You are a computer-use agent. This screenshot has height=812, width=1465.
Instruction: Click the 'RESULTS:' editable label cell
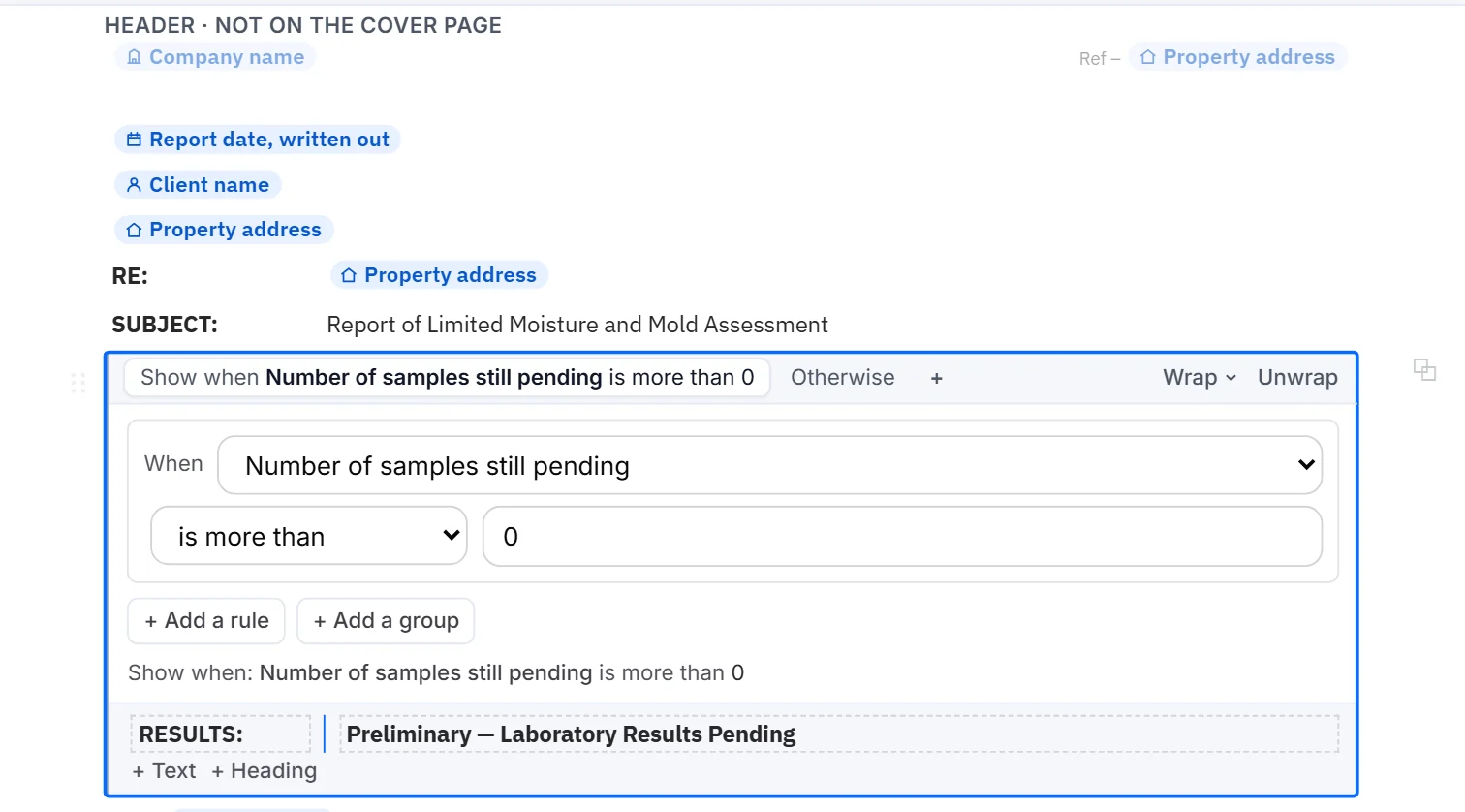(221, 734)
